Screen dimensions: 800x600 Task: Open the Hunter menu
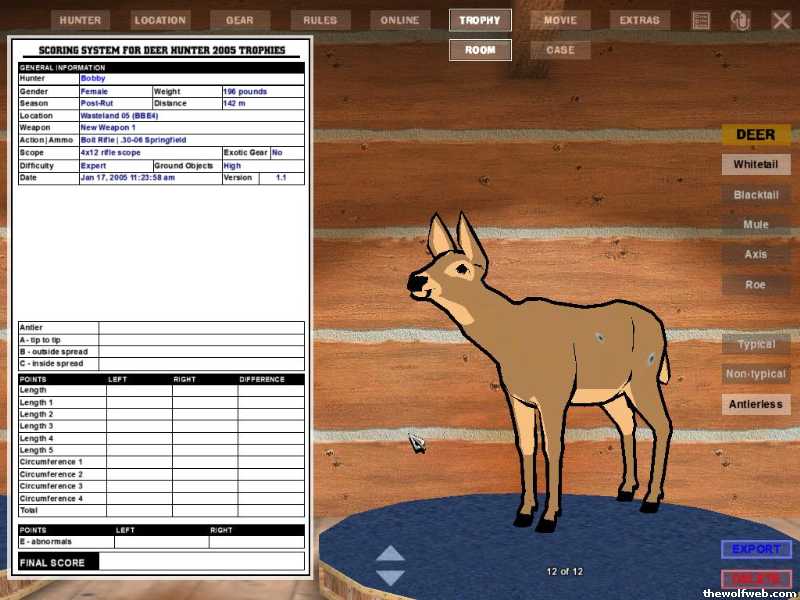(79, 20)
